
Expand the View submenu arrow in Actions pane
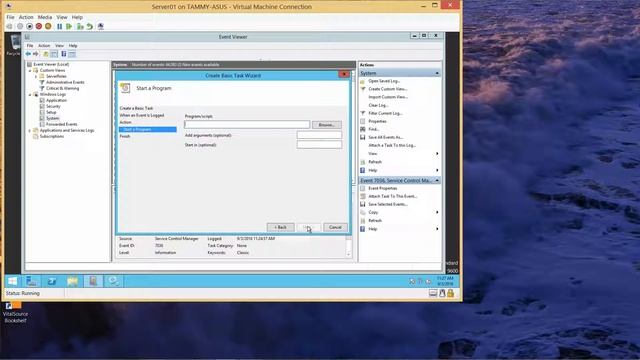coord(437,153)
